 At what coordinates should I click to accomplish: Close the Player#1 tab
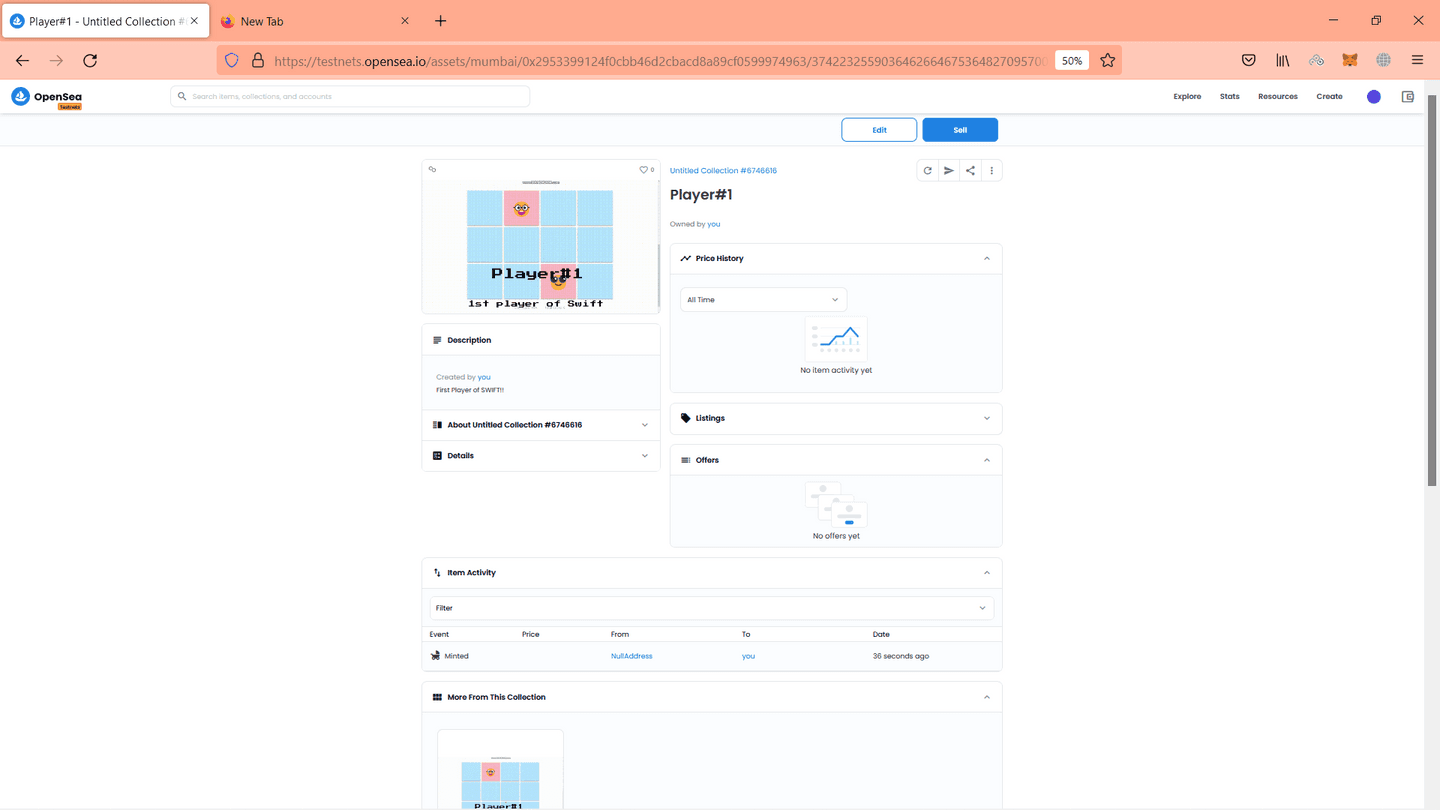tap(194, 21)
